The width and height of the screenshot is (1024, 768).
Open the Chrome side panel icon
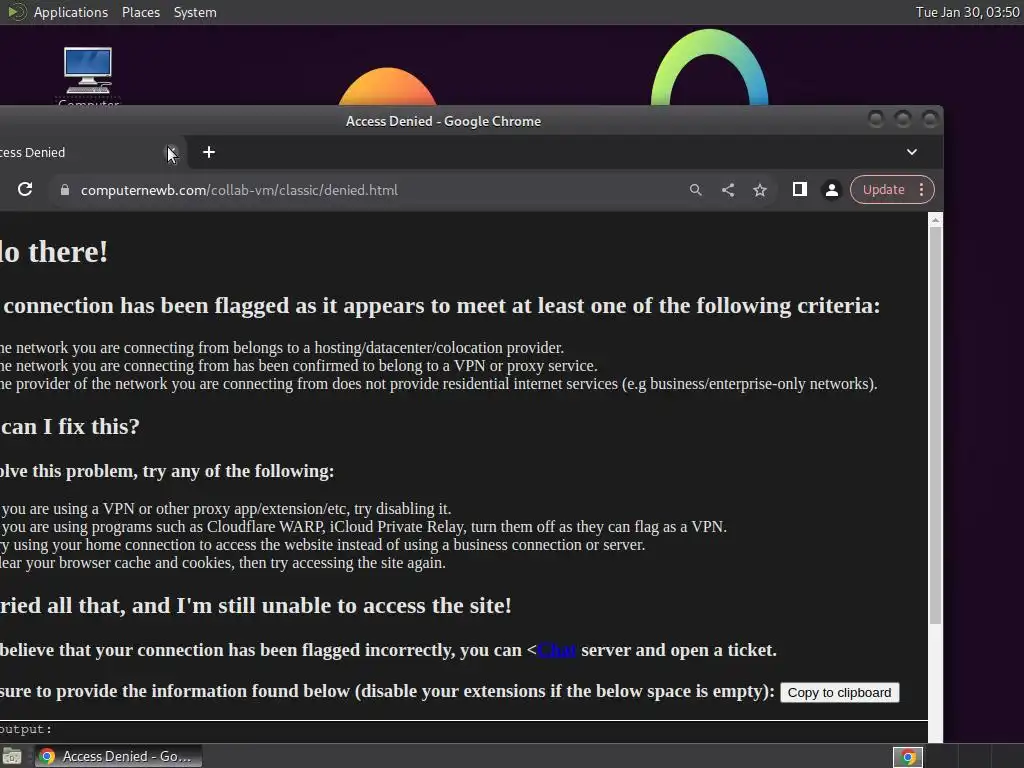point(799,189)
